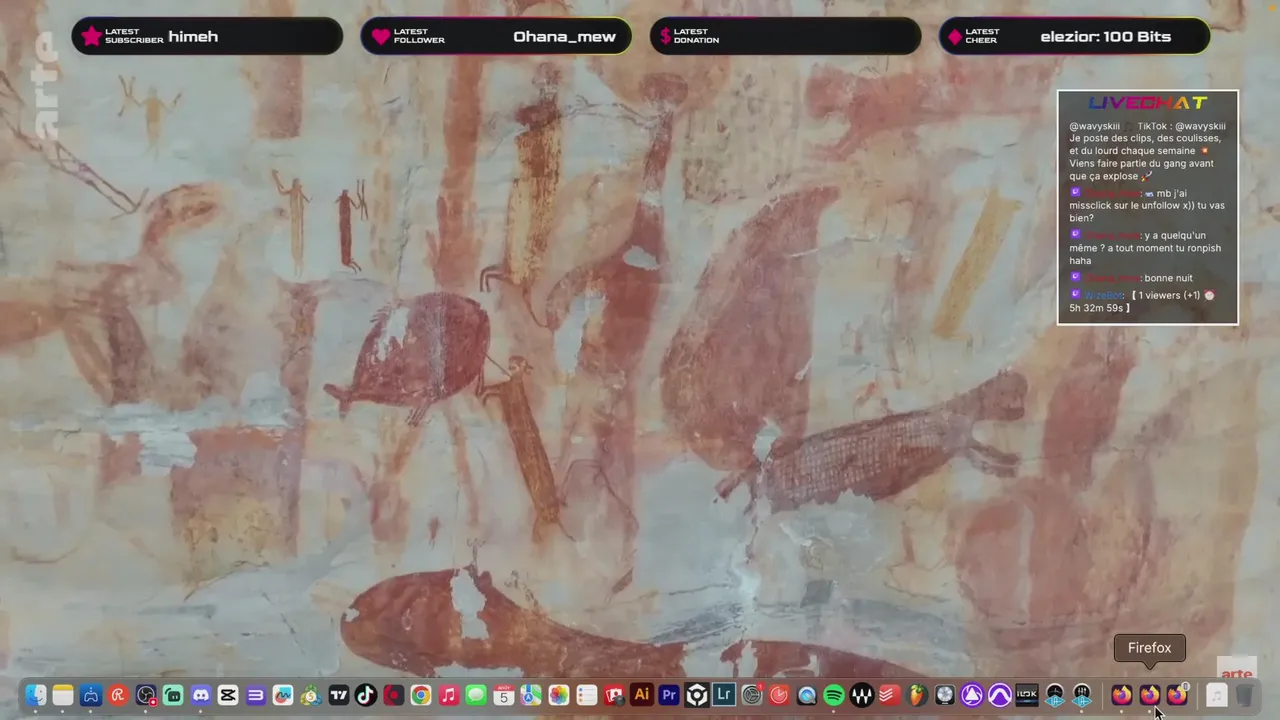Click the LIVECHAT panel header
The width and height of the screenshot is (1280, 720).
pos(1148,103)
